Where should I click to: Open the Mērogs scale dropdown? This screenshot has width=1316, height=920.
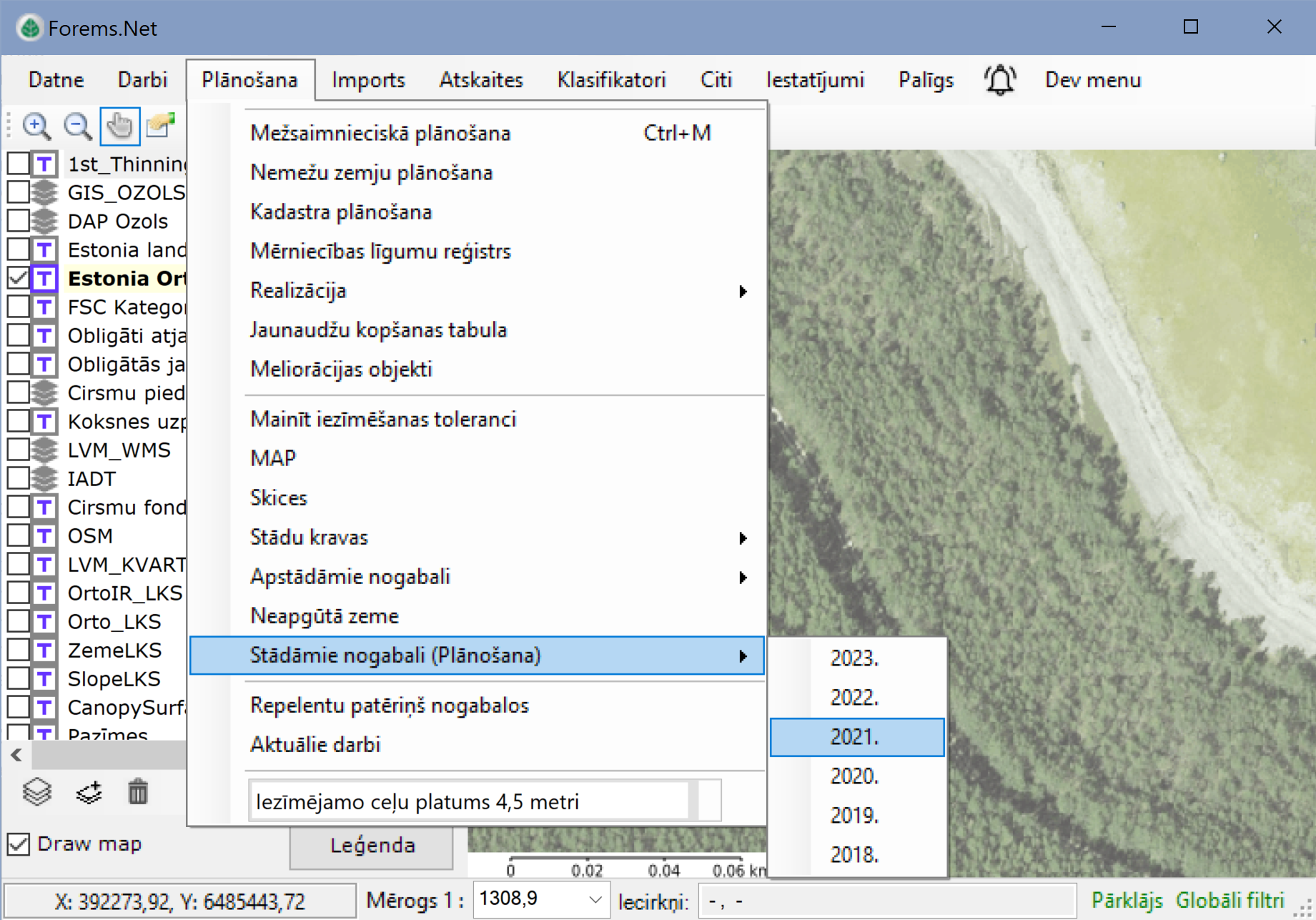click(x=595, y=899)
